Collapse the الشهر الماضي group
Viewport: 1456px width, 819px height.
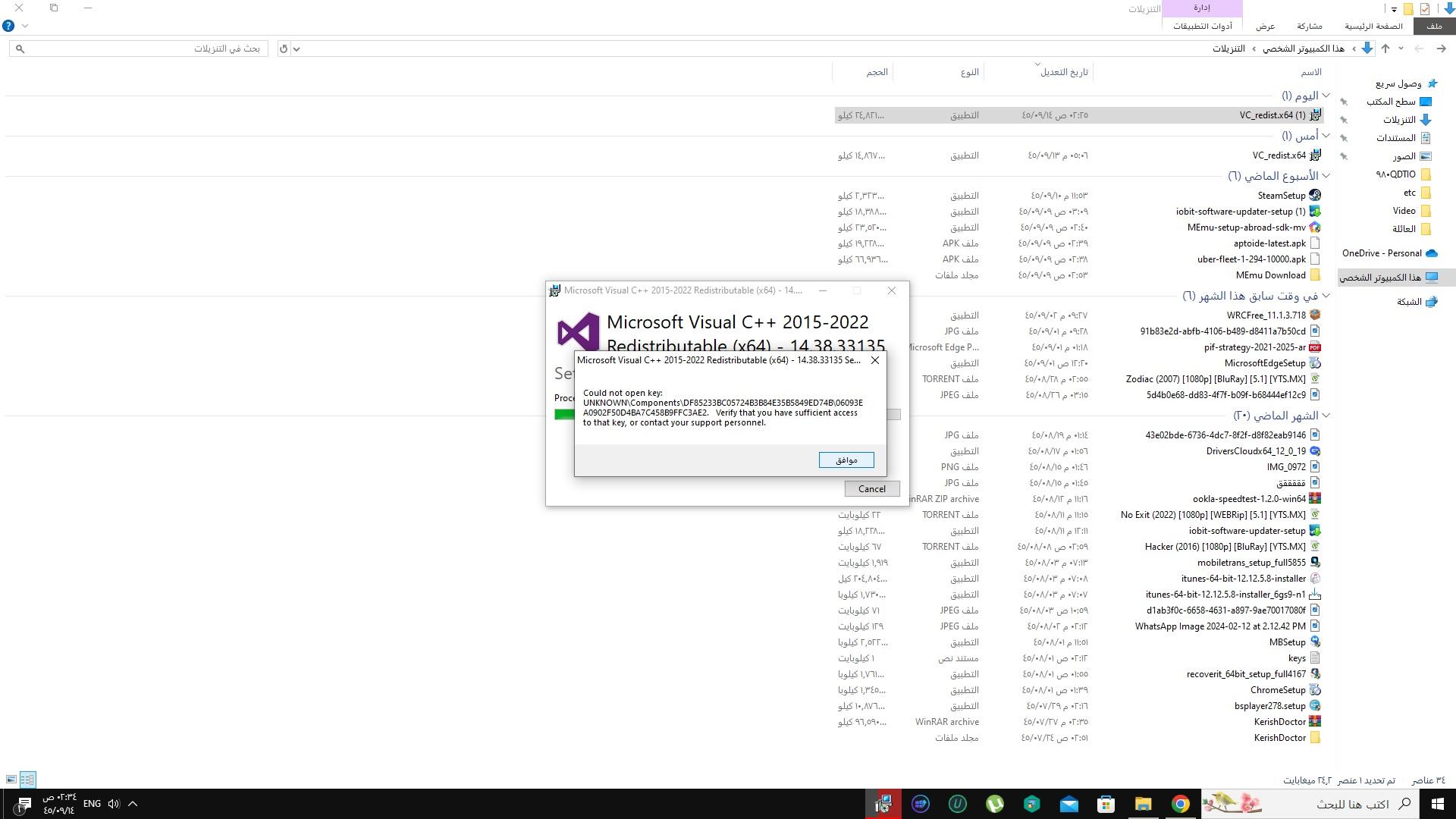pyautogui.click(x=1326, y=416)
